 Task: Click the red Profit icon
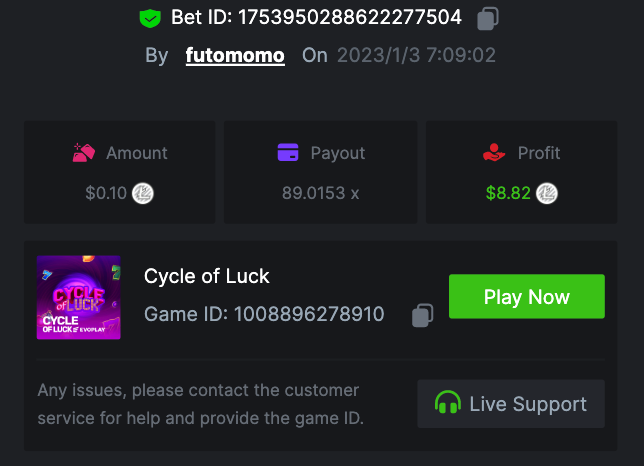[493, 153]
